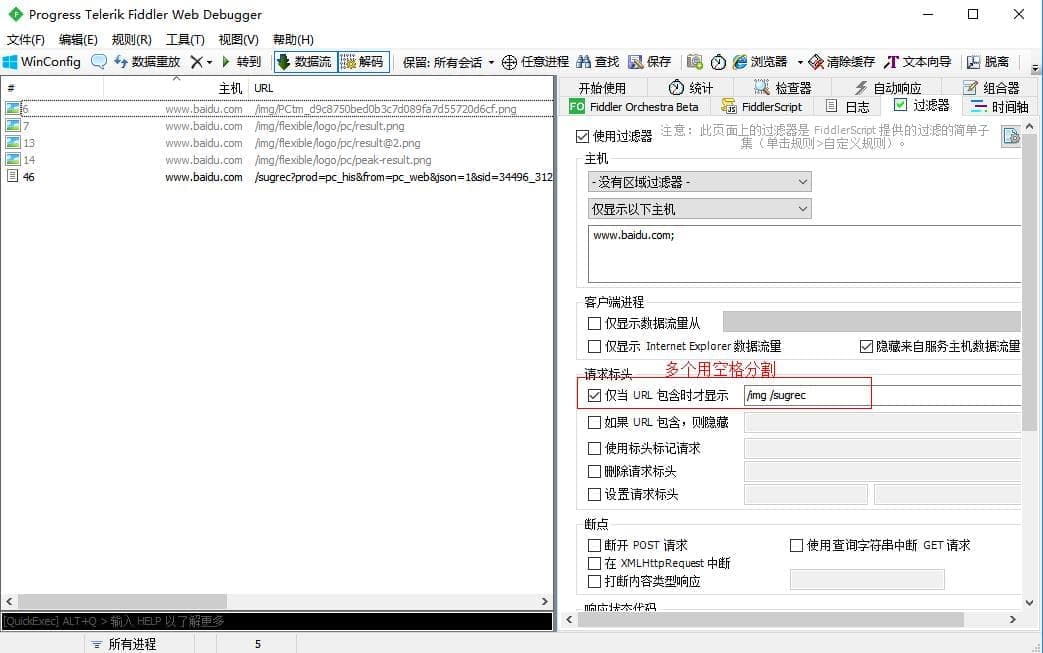Click 清除缓存 clear cache
The width and height of the screenshot is (1043, 653).
[841, 62]
